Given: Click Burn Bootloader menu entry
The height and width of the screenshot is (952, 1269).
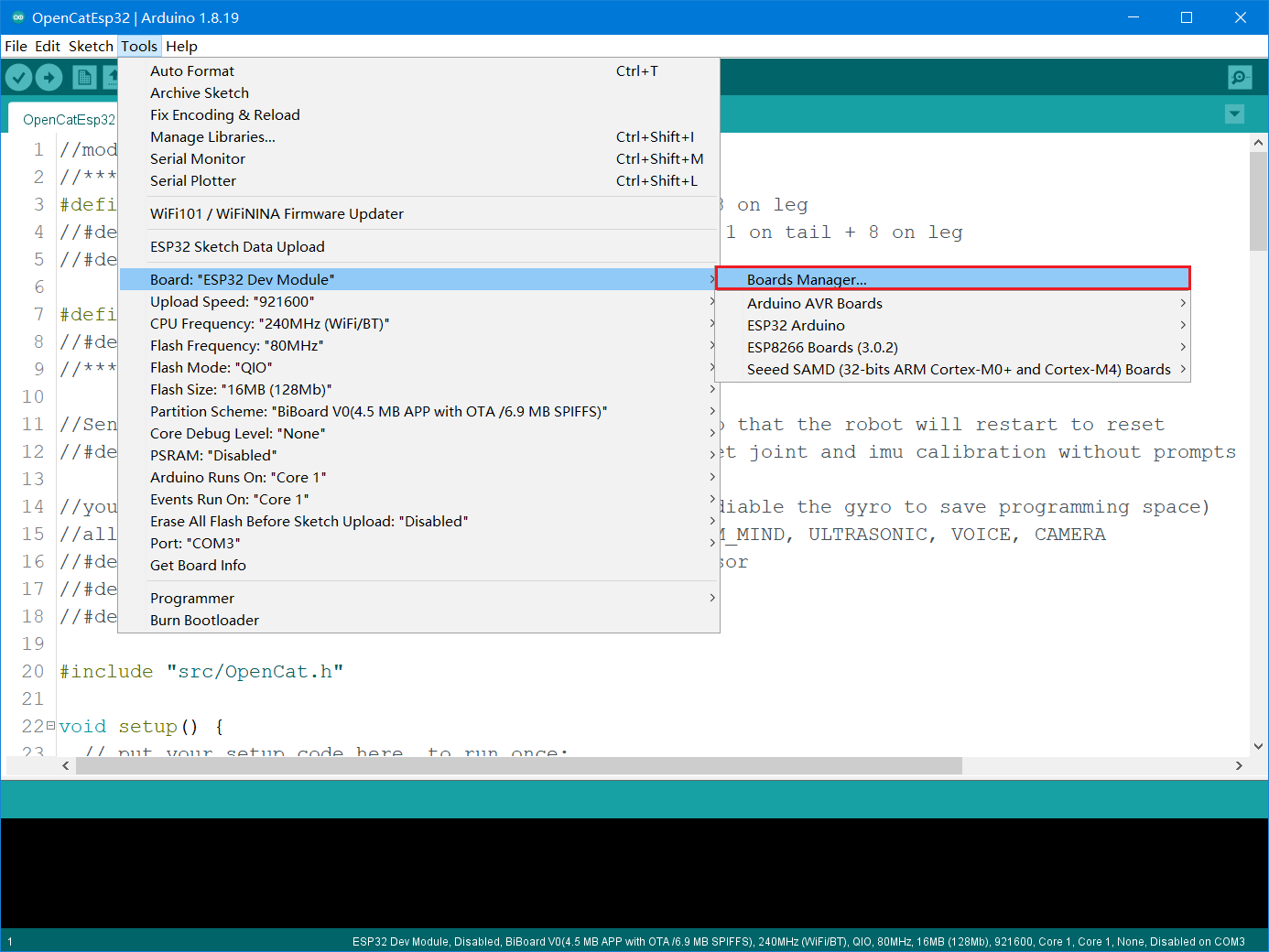Looking at the screenshot, I should pos(204,620).
